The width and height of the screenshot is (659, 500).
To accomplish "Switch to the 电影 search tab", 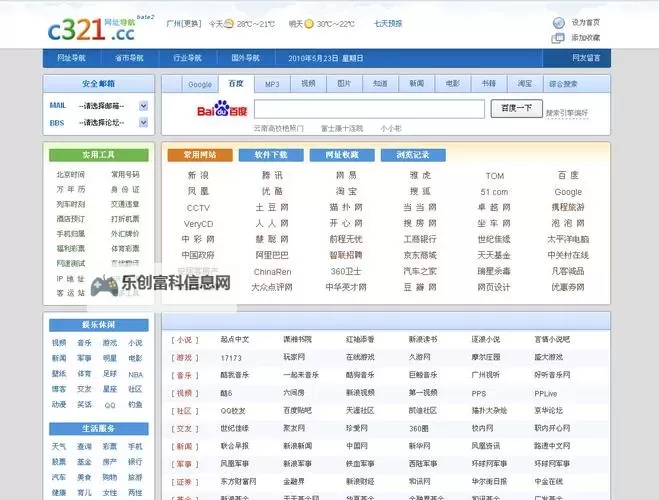I will tap(453, 84).
